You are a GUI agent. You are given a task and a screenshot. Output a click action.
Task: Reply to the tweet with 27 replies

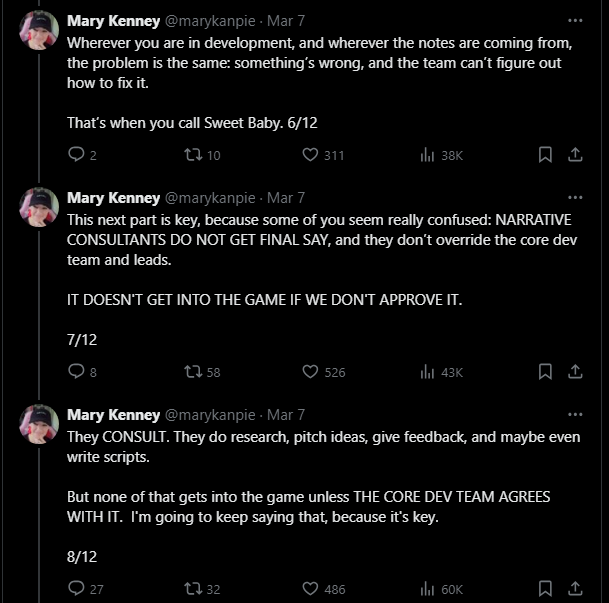click(x=76, y=589)
